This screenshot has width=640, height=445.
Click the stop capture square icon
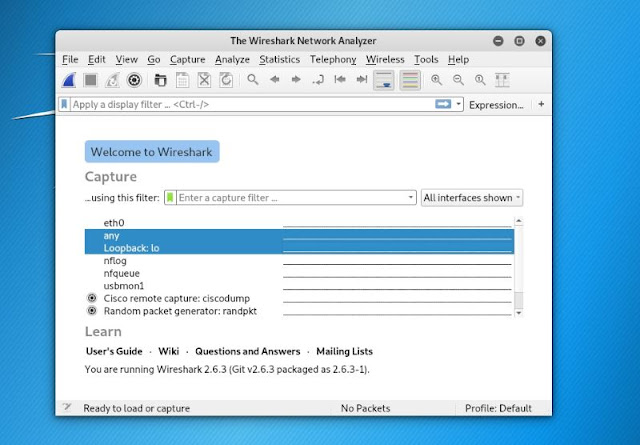pyautogui.click(x=91, y=80)
